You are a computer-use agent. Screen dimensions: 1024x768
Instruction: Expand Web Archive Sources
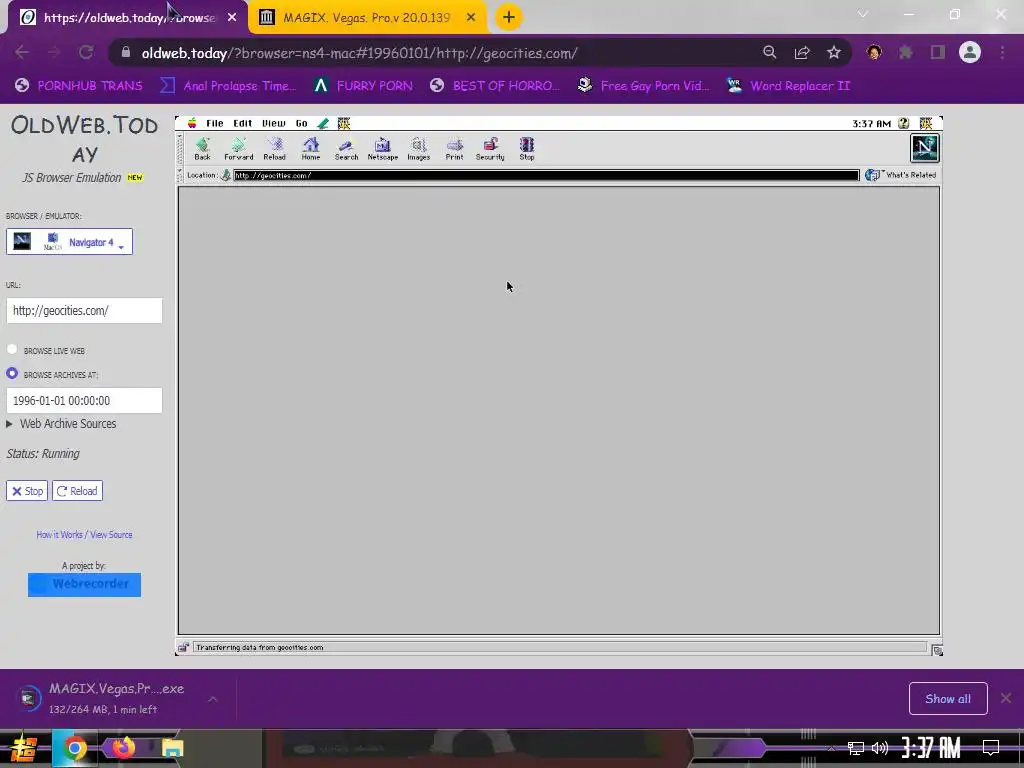point(61,424)
